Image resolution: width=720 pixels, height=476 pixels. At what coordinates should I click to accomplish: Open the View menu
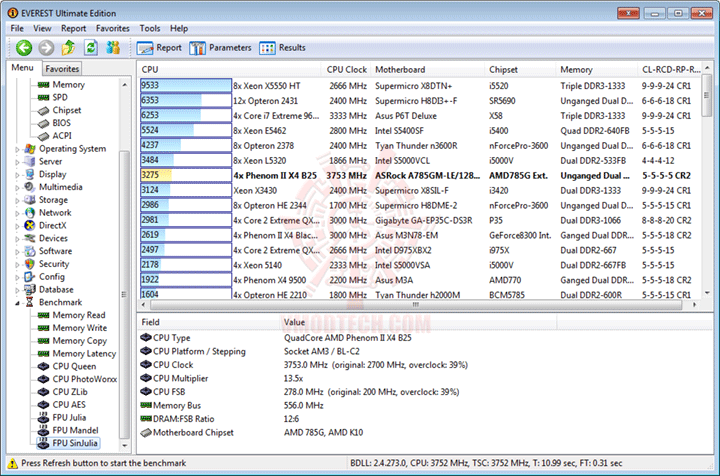pos(42,28)
